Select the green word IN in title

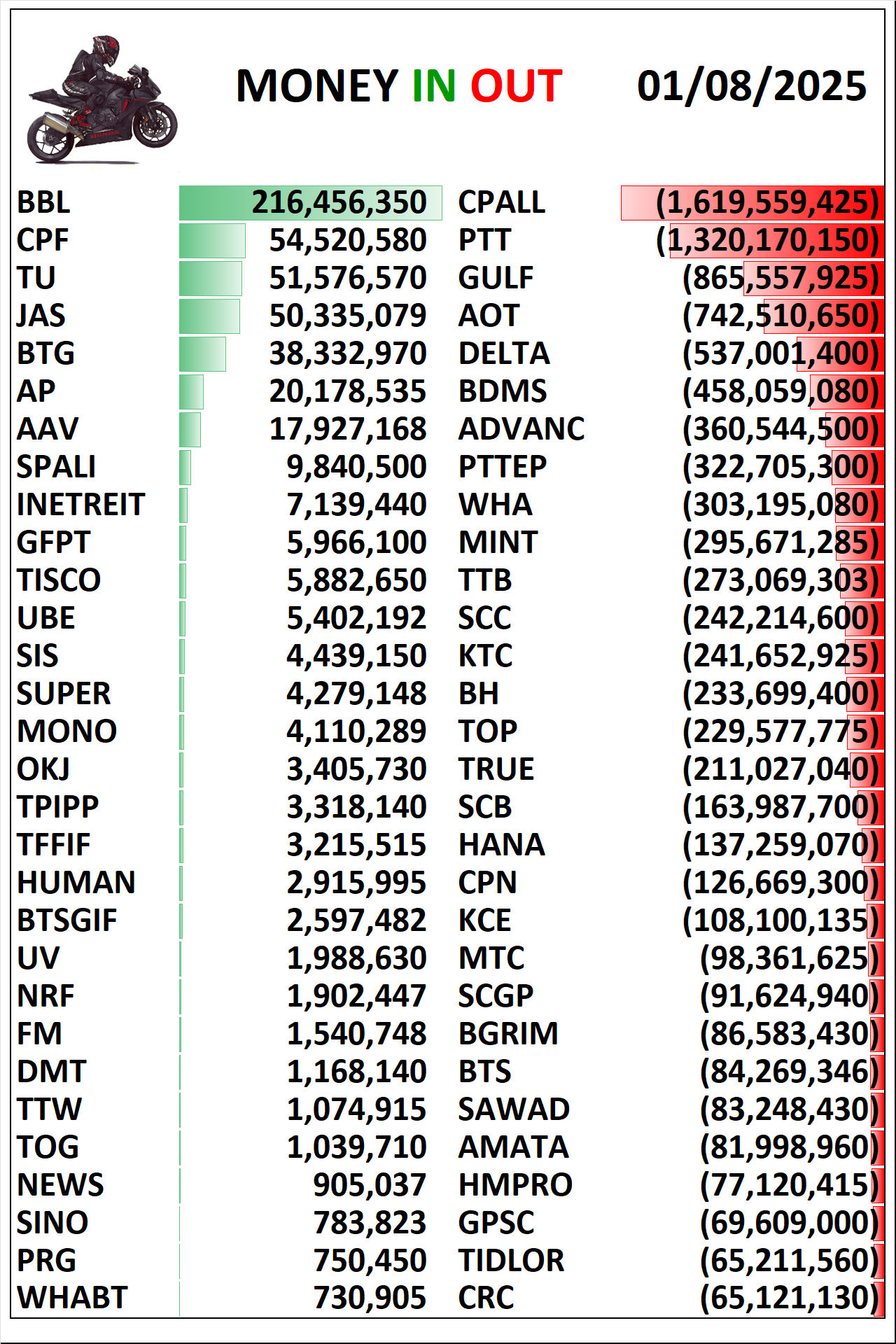(434, 86)
